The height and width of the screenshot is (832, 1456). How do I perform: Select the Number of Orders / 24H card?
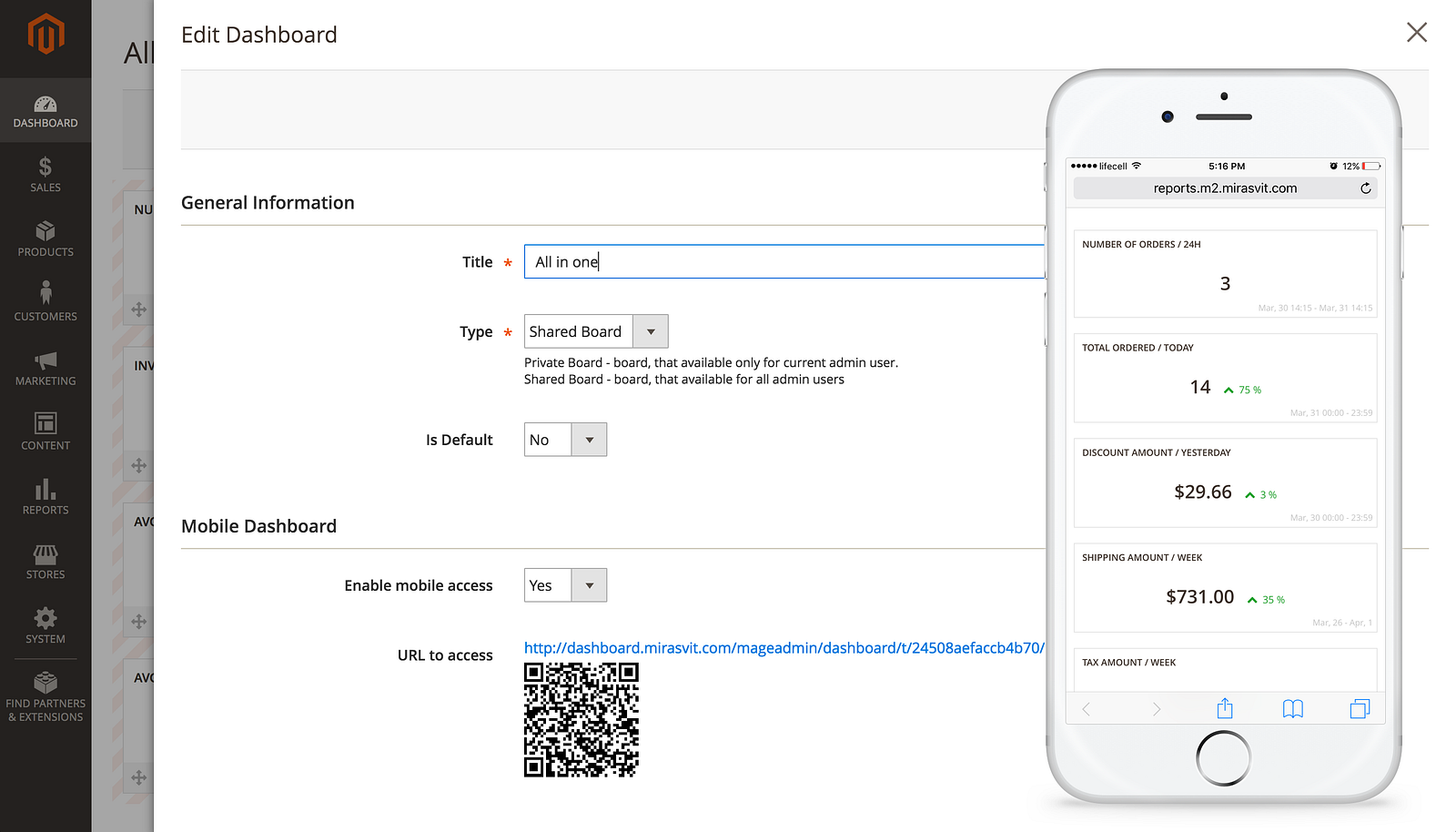[x=1225, y=273]
